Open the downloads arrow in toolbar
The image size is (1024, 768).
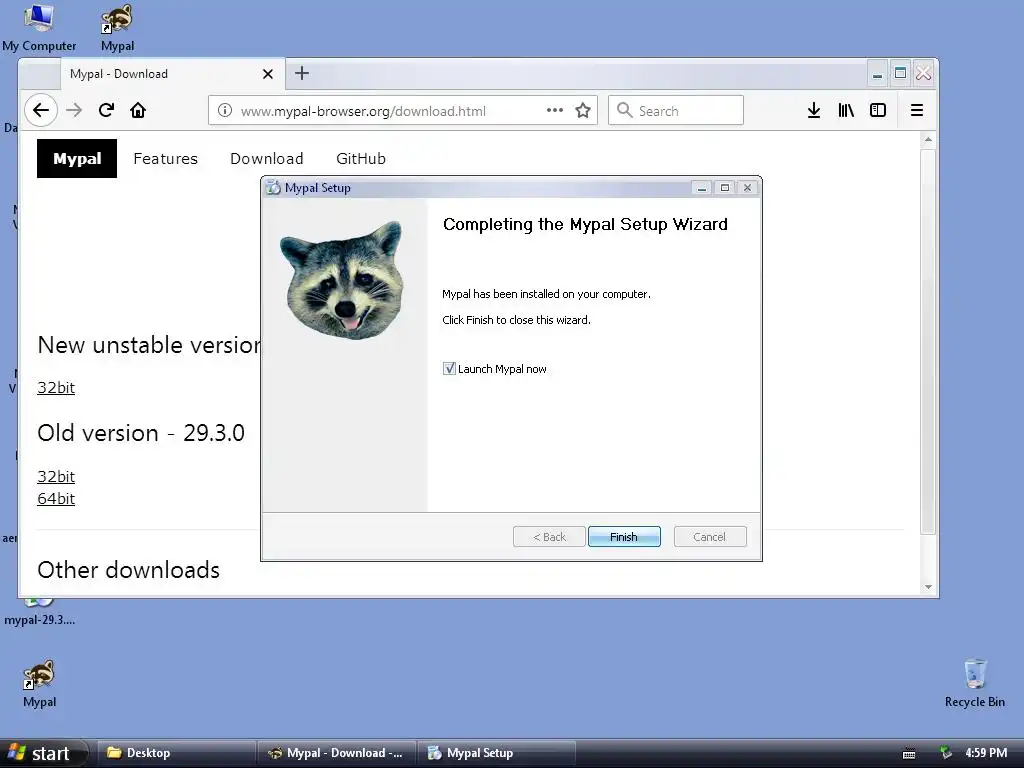pyautogui.click(x=814, y=110)
